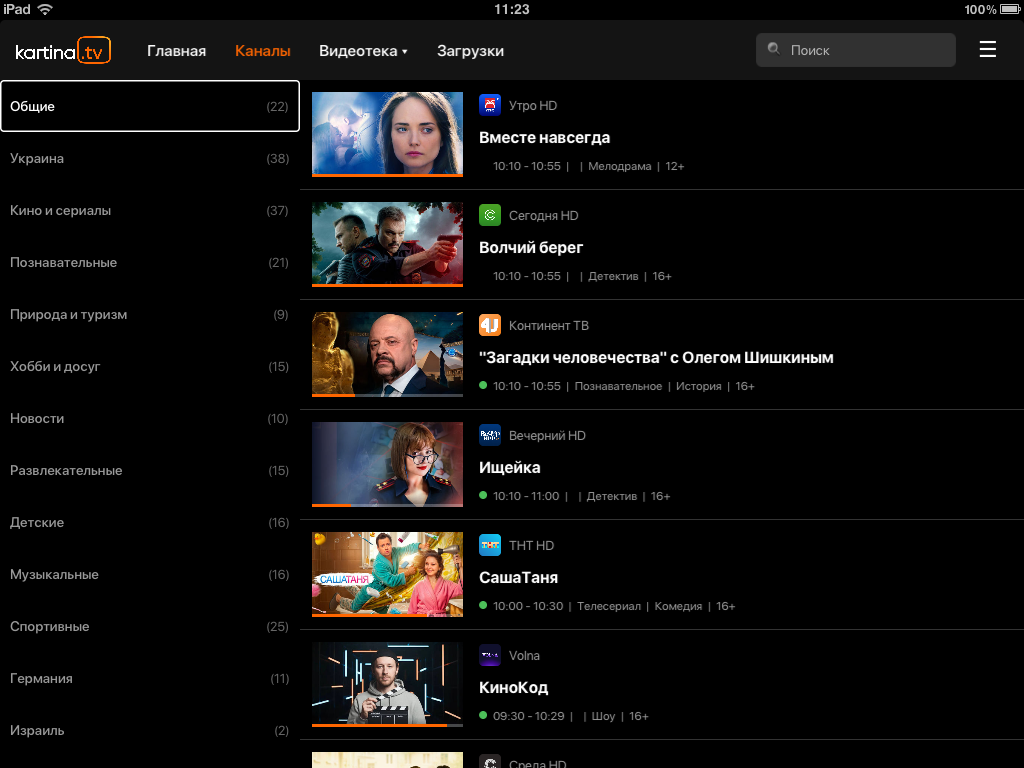
Task: Play the СашаТаня thumbnail
Action: click(387, 574)
